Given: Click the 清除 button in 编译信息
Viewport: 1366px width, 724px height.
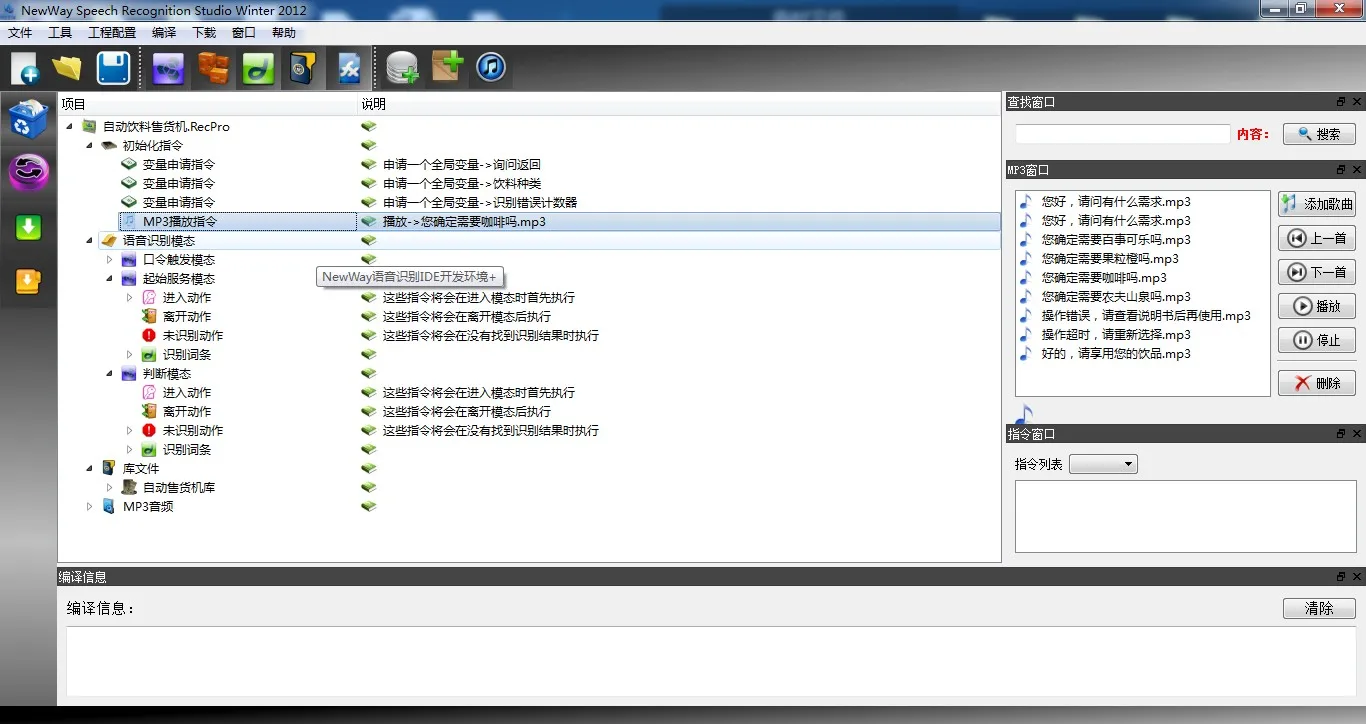Looking at the screenshot, I should pos(1319,608).
